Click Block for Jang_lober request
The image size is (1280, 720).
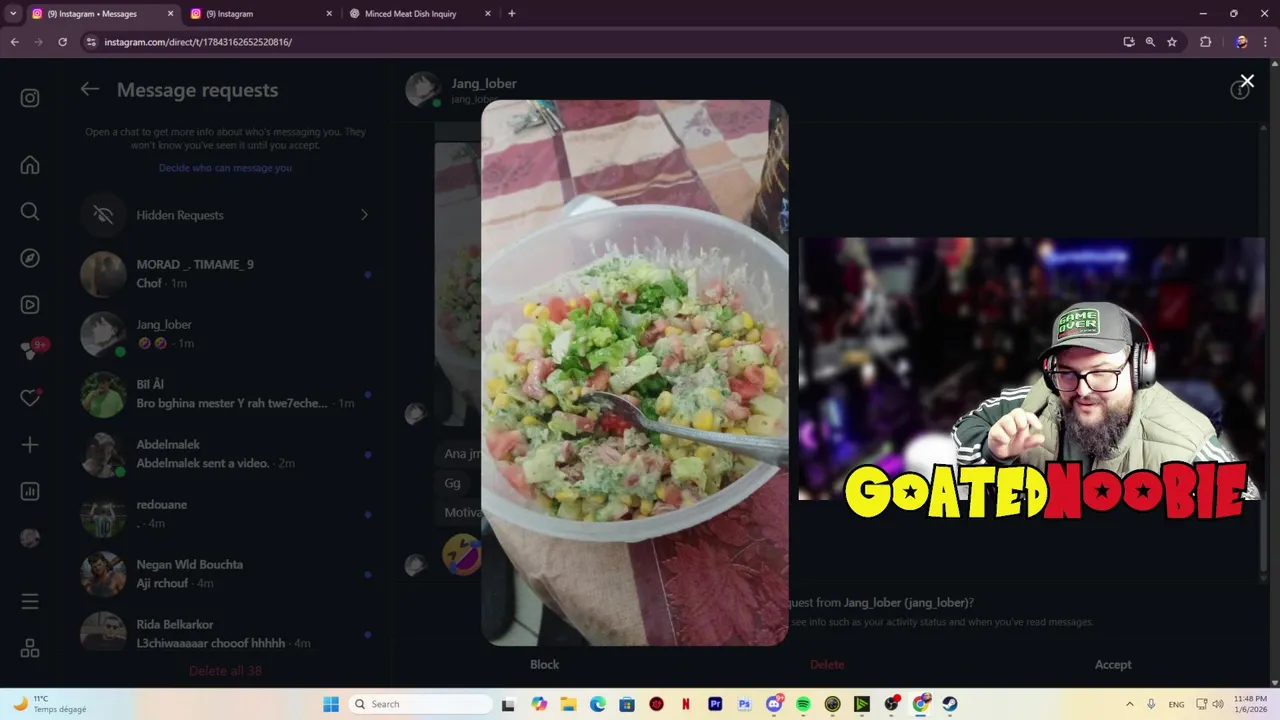[x=544, y=664]
